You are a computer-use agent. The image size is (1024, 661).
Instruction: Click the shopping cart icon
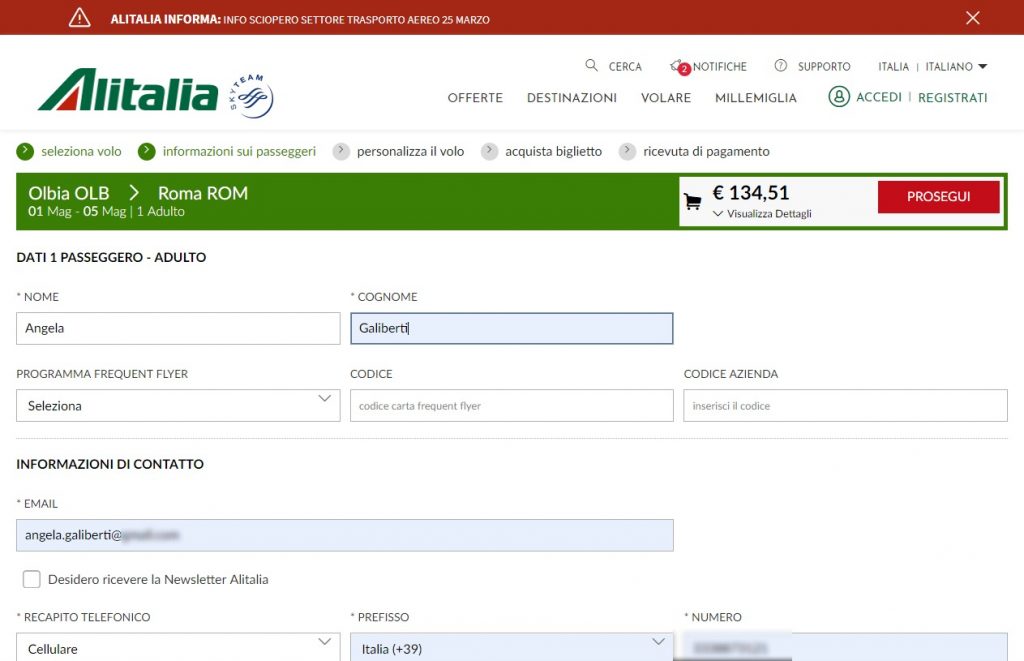pos(693,201)
